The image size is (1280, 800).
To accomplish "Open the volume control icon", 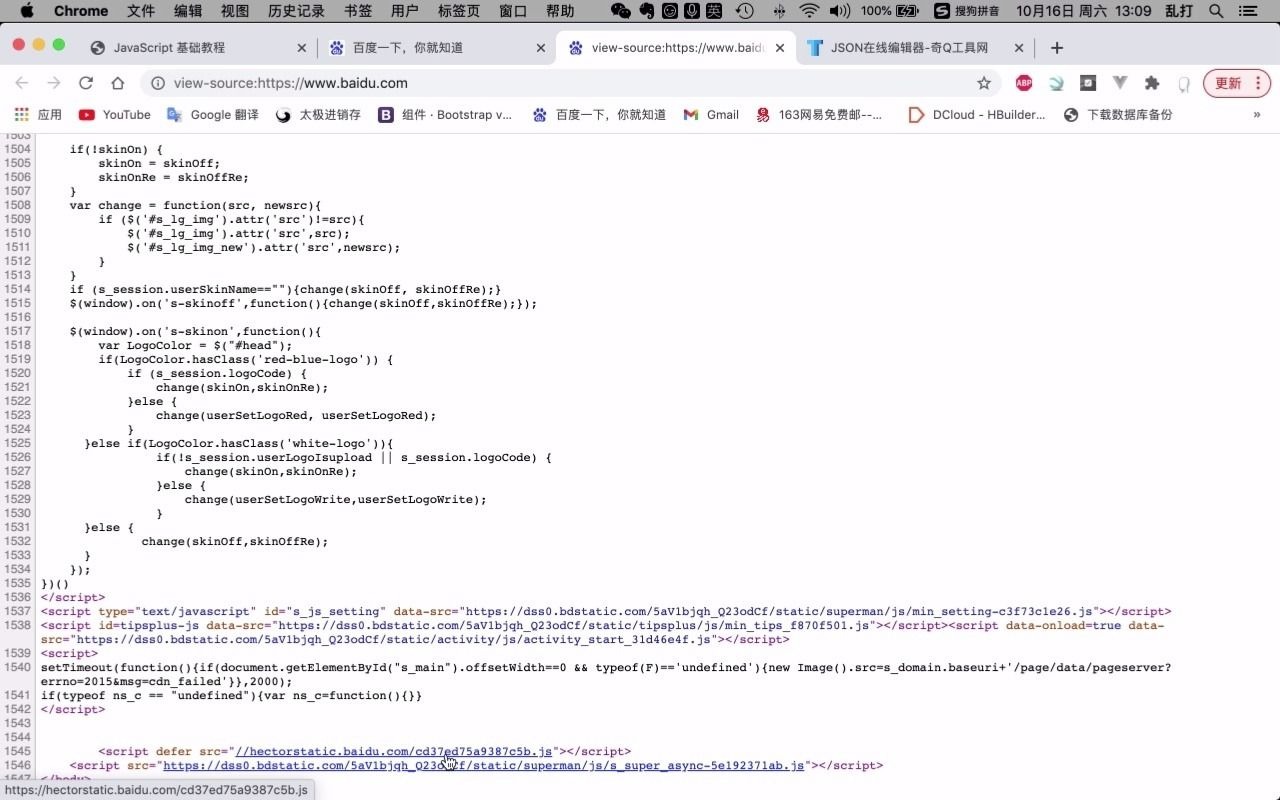I will tap(840, 11).
